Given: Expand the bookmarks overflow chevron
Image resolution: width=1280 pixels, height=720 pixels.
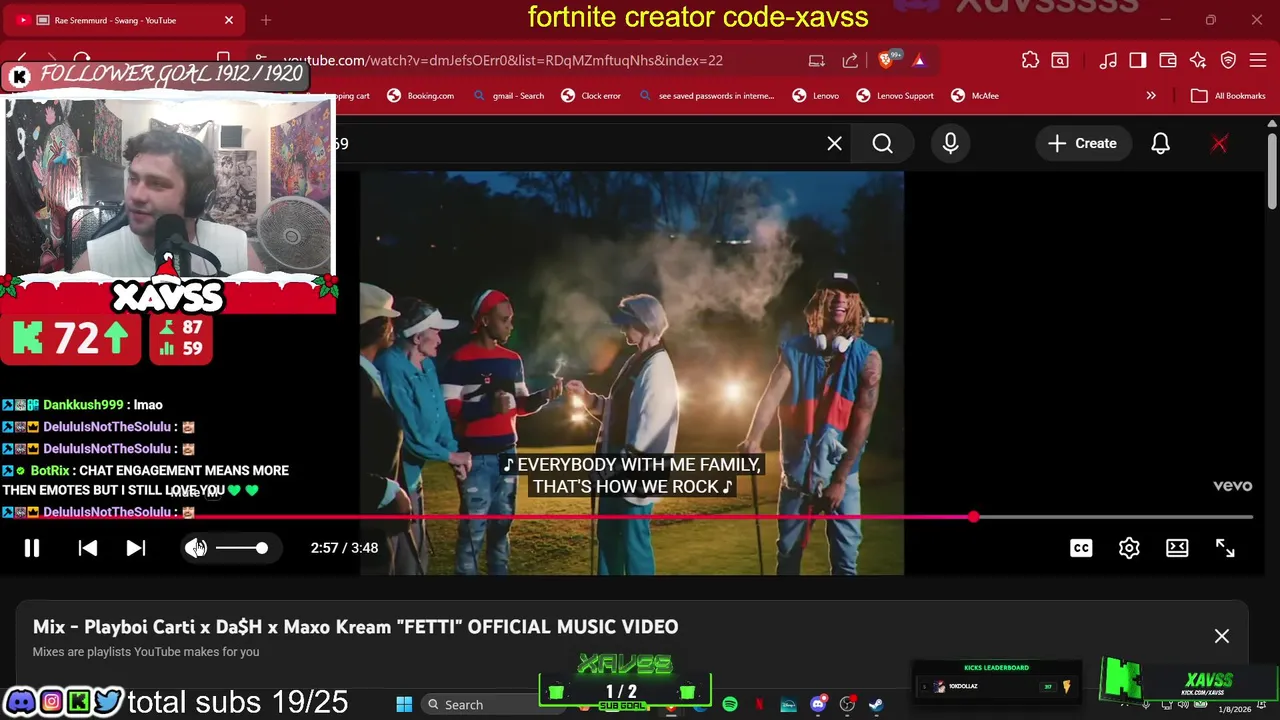Looking at the screenshot, I should (x=1151, y=96).
